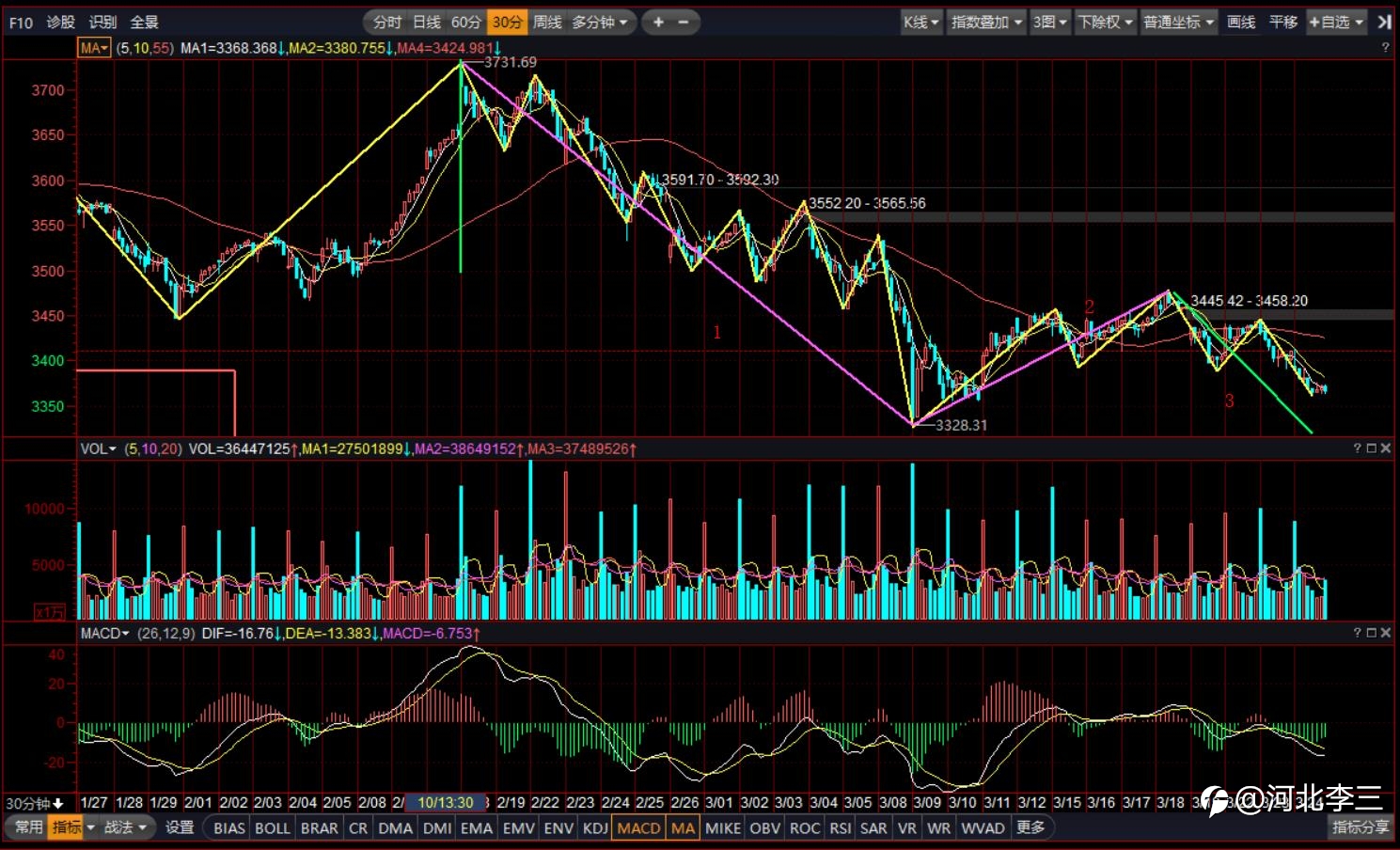Image resolution: width=1400 pixels, height=850 pixels.
Task: Click the x1万 volume unit label
Action: [51, 612]
